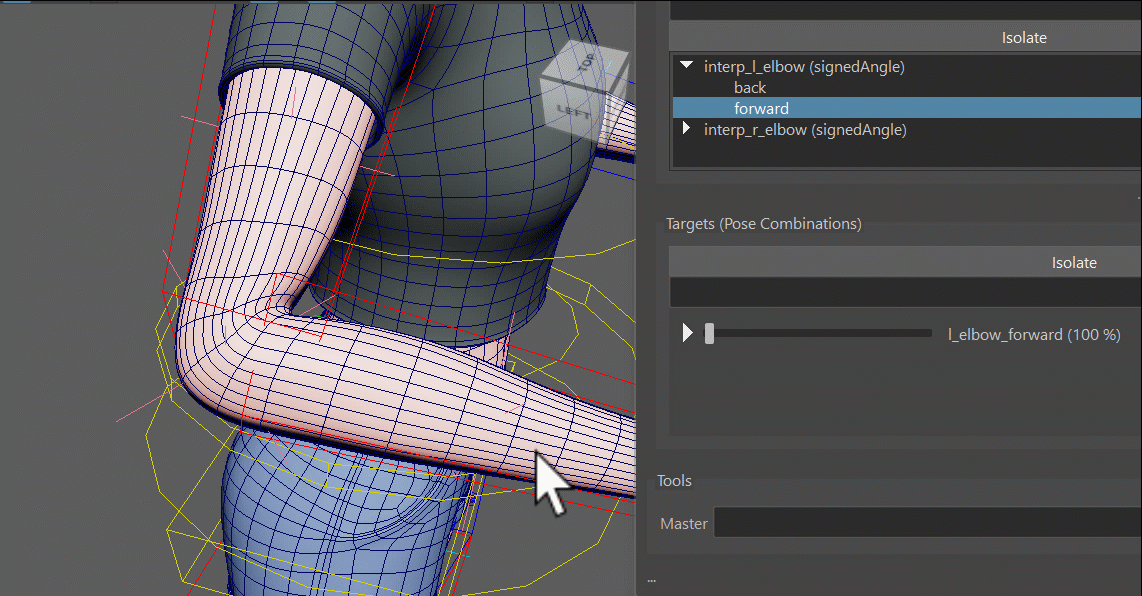Image resolution: width=1142 pixels, height=596 pixels.
Task: Select the forward pose
Action: coord(761,109)
